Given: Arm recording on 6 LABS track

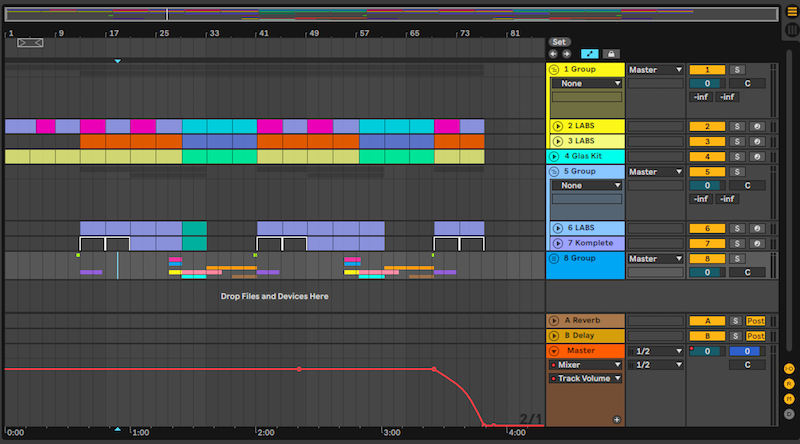Looking at the screenshot, I should (x=757, y=229).
